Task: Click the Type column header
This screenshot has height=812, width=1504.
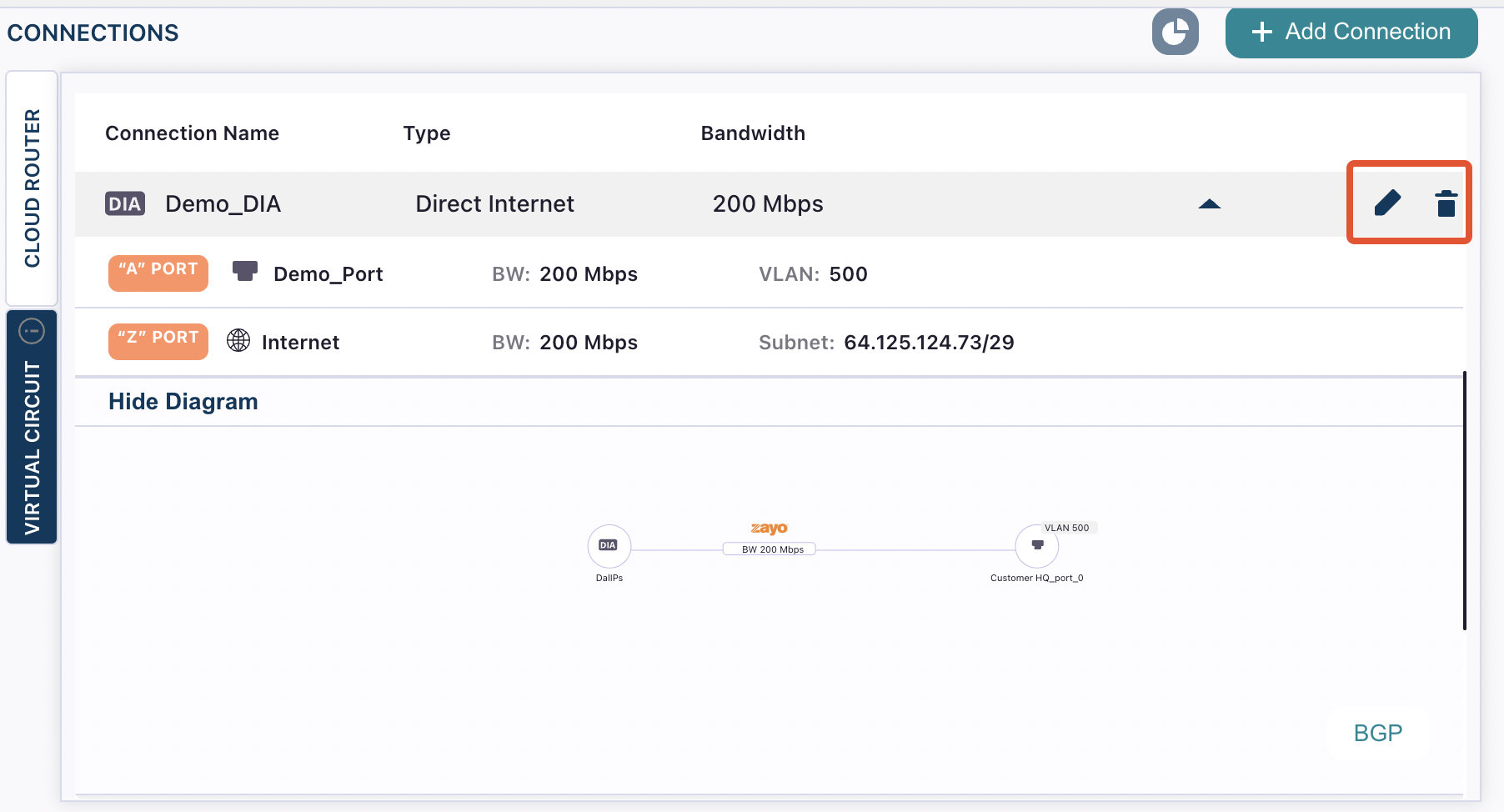Action: pyautogui.click(x=427, y=133)
